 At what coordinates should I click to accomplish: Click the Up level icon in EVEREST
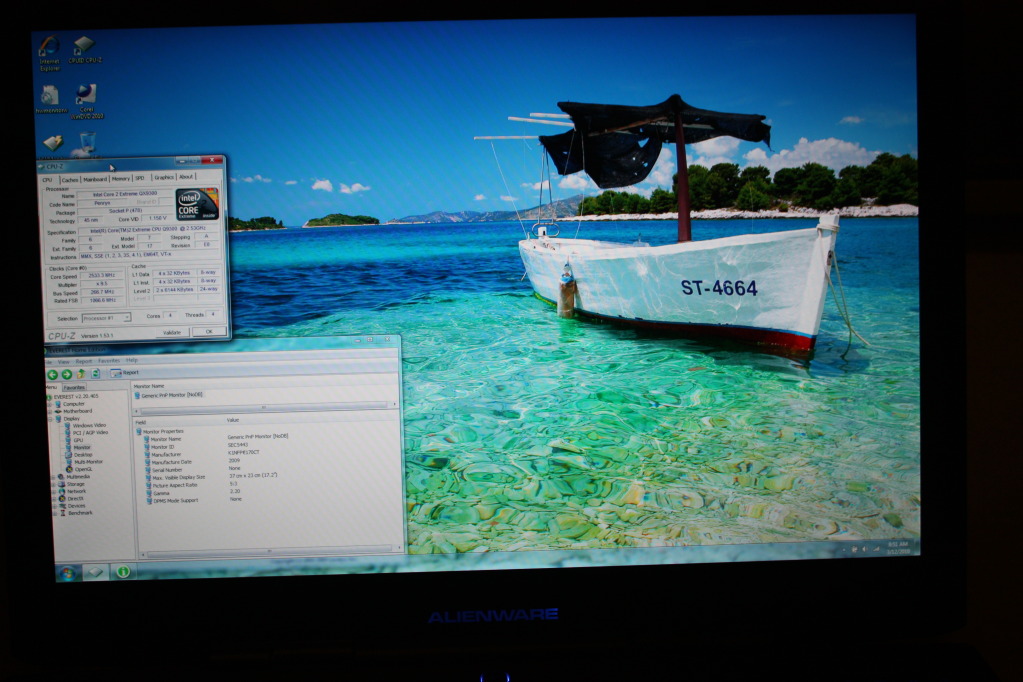pos(82,373)
